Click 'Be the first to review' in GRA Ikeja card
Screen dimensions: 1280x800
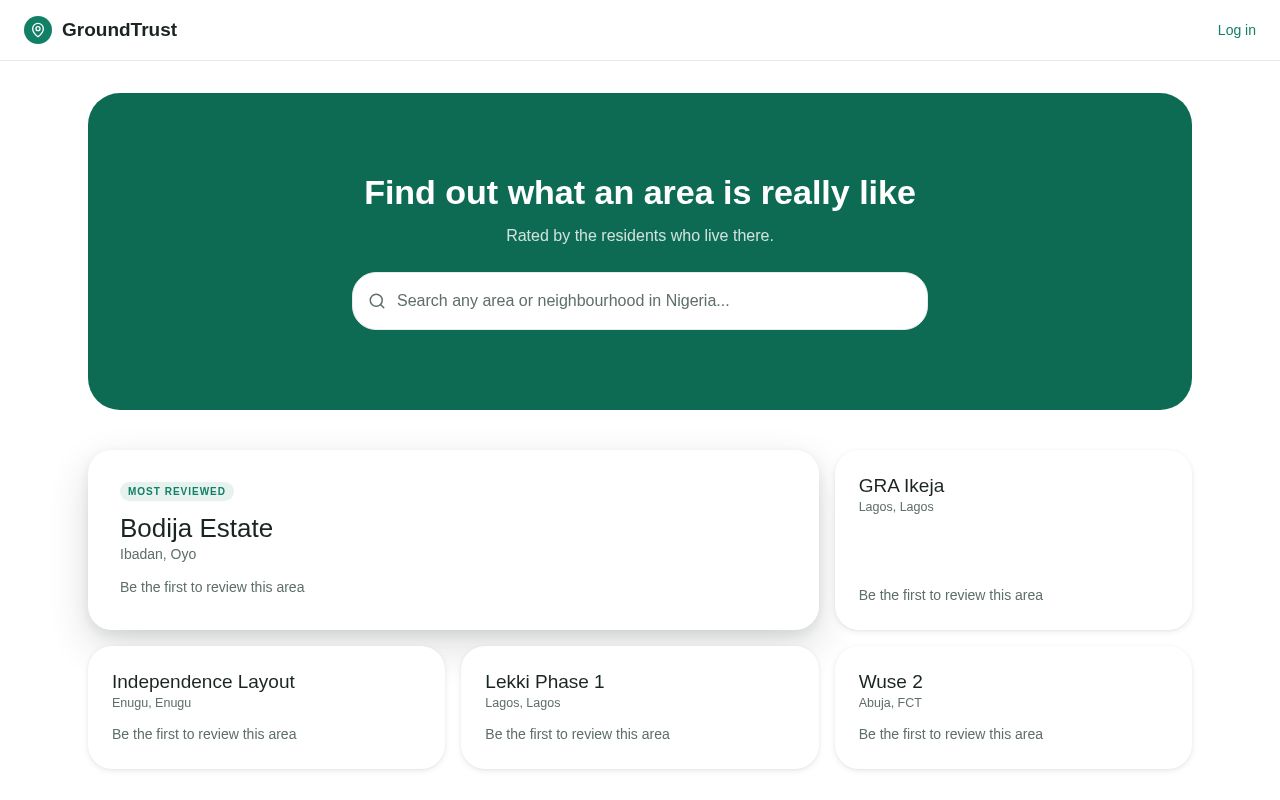951,595
